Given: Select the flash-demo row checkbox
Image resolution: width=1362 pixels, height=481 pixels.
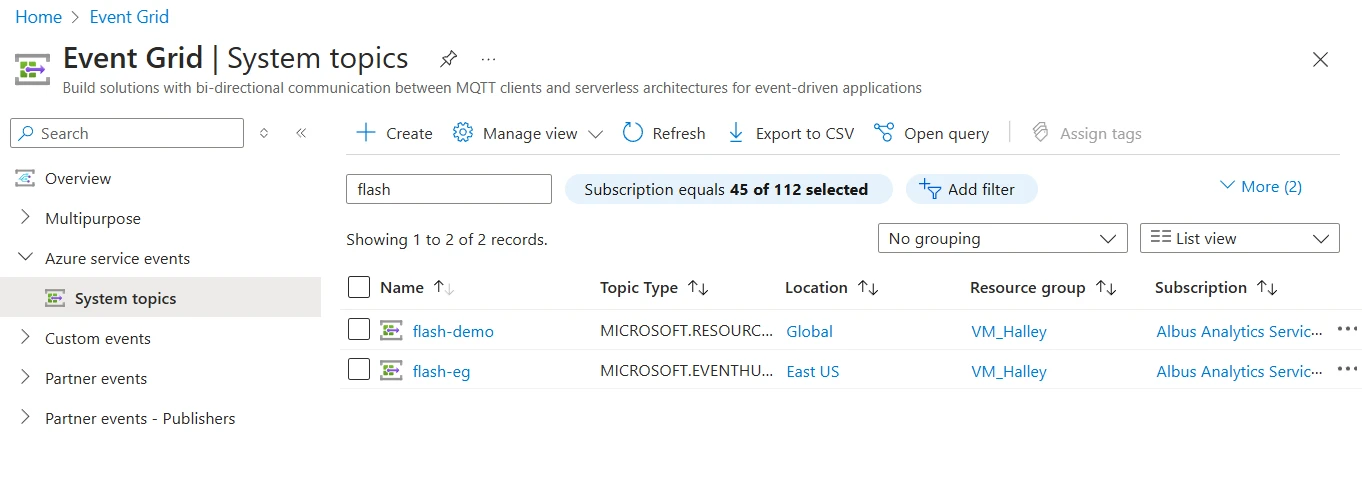Looking at the screenshot, I should pos(359,329).
